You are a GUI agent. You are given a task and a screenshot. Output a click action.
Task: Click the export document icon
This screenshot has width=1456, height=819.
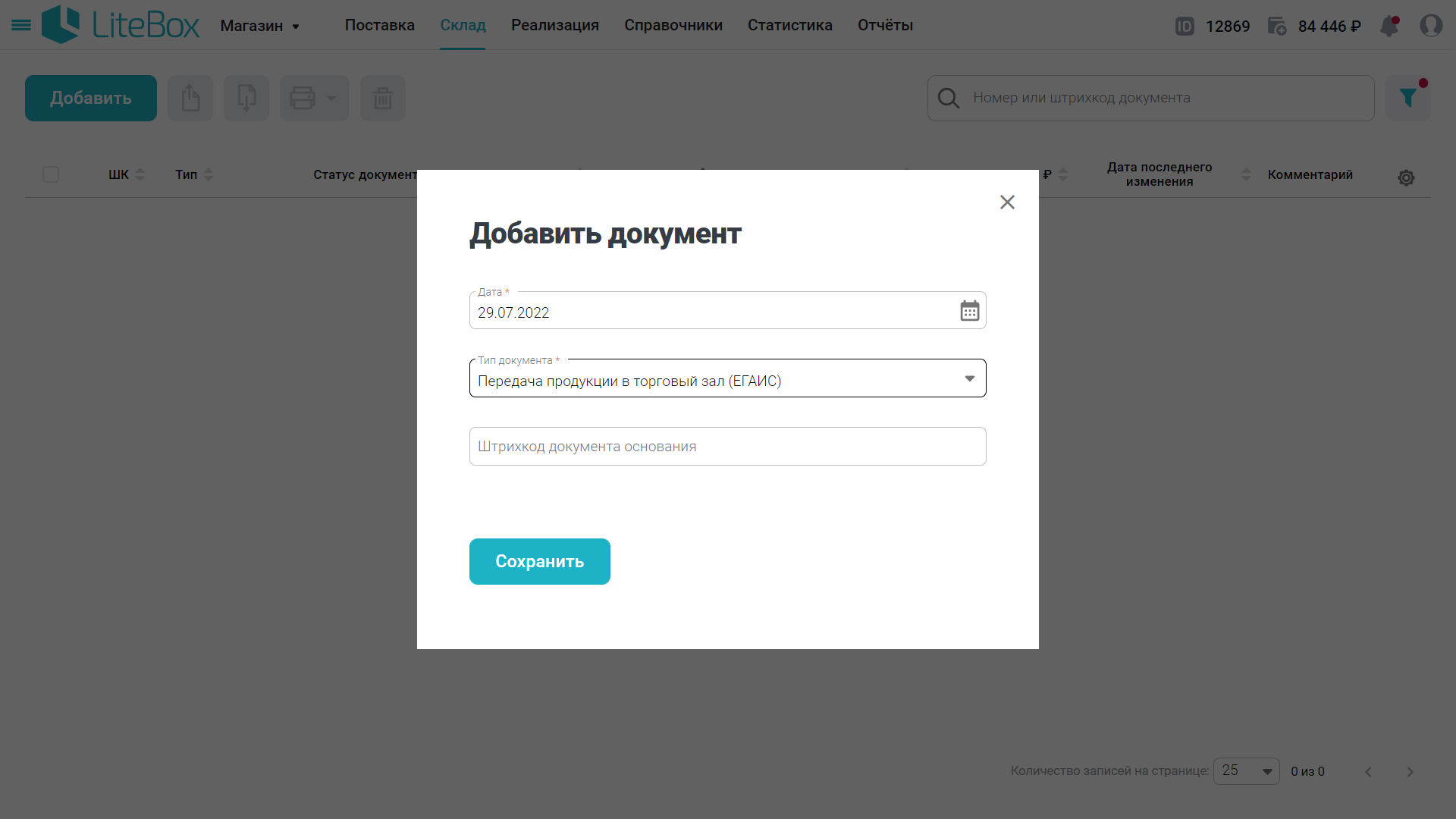coord(190,98)
